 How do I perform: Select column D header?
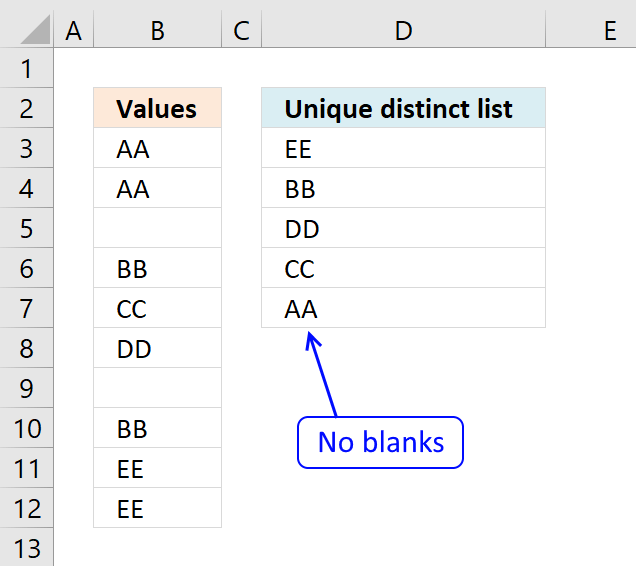[403, 31]
